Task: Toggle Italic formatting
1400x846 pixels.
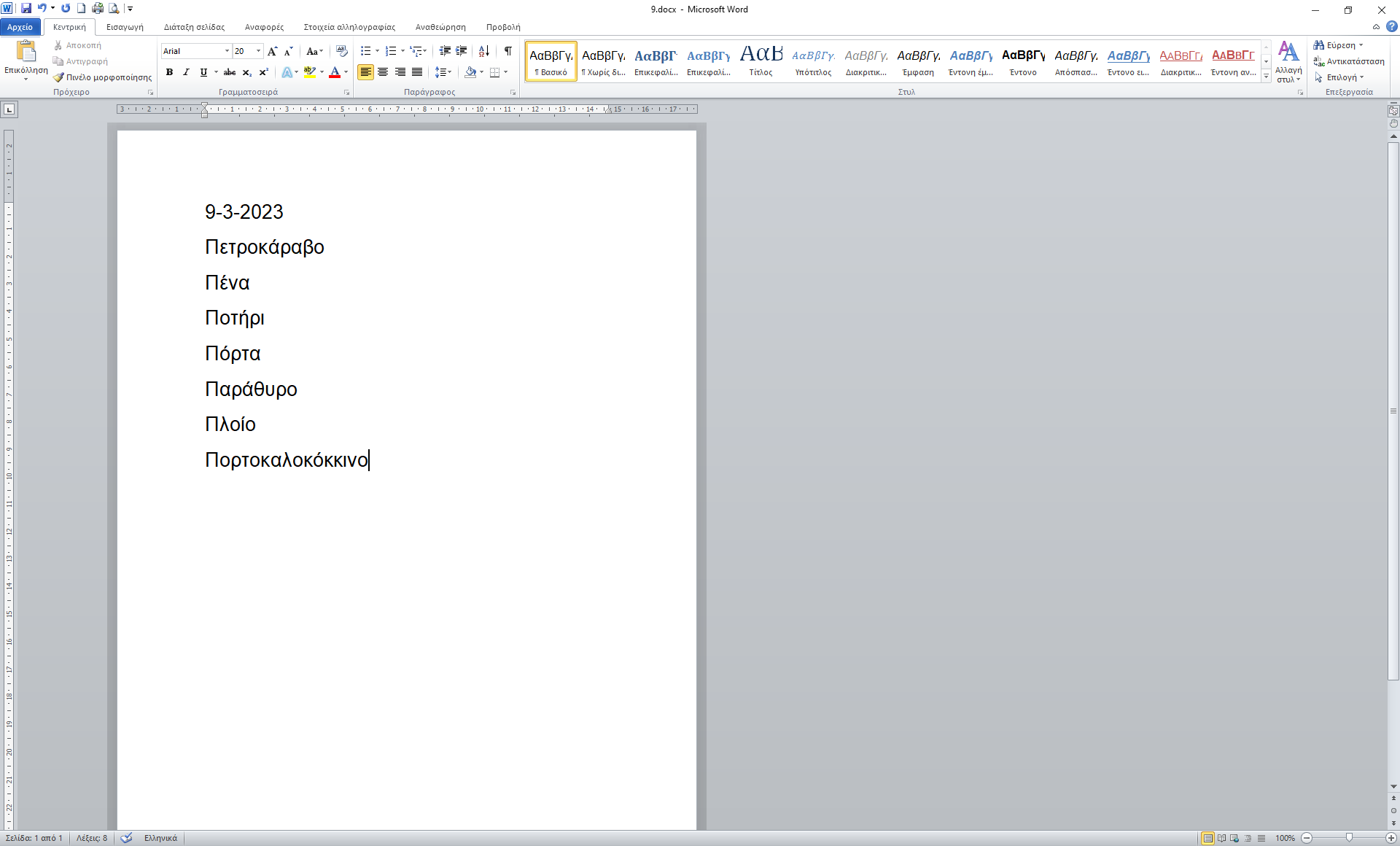Action: (x=186, y=72)
